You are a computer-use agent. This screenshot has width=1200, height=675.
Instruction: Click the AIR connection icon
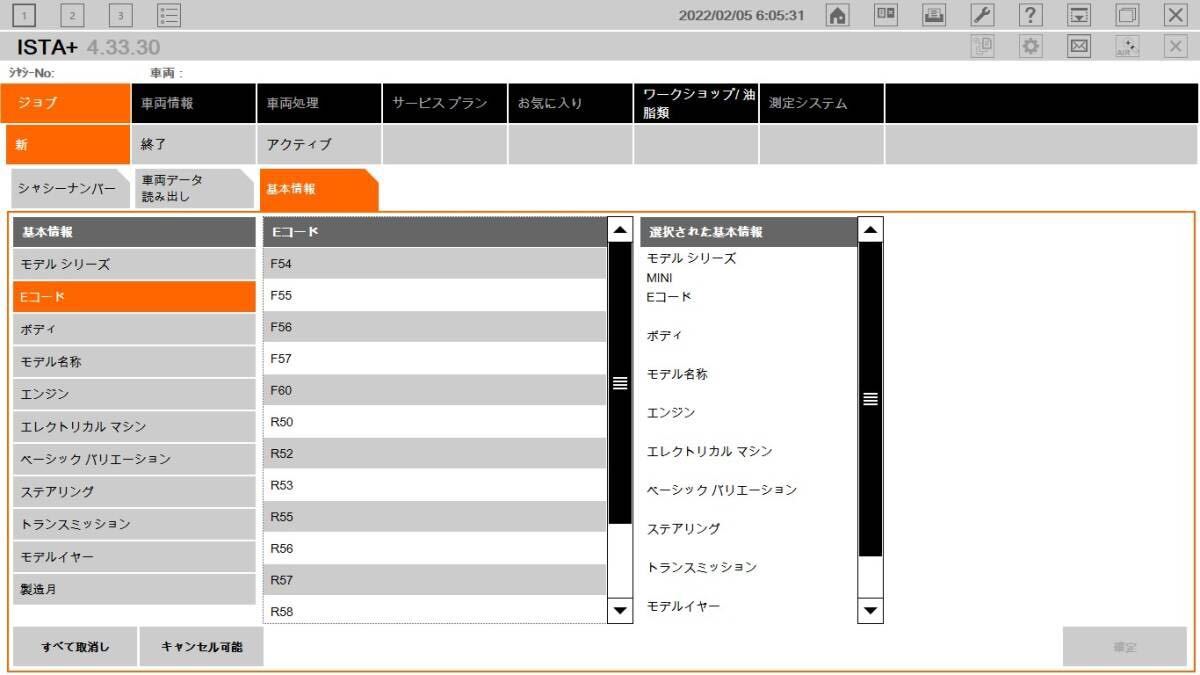coord(1126,46)
